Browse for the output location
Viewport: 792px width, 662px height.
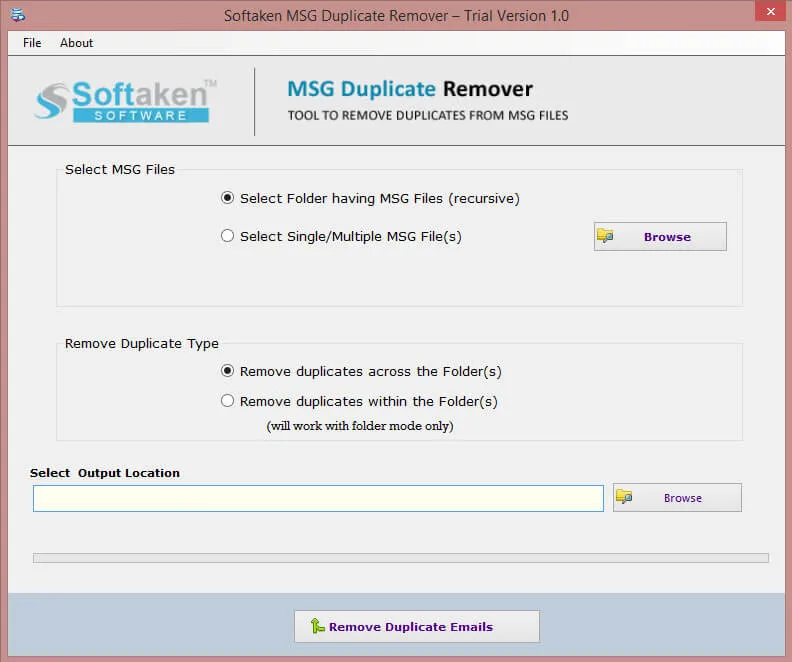[x=677, y=498]
